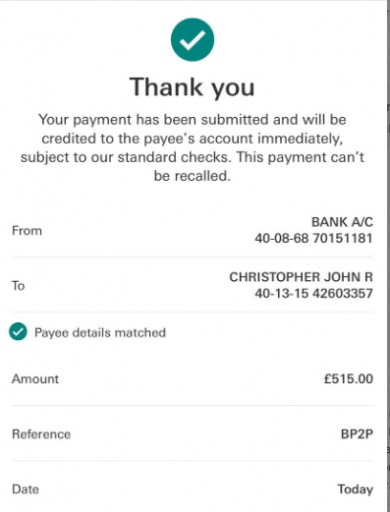Click the Date label

[25, 489]
